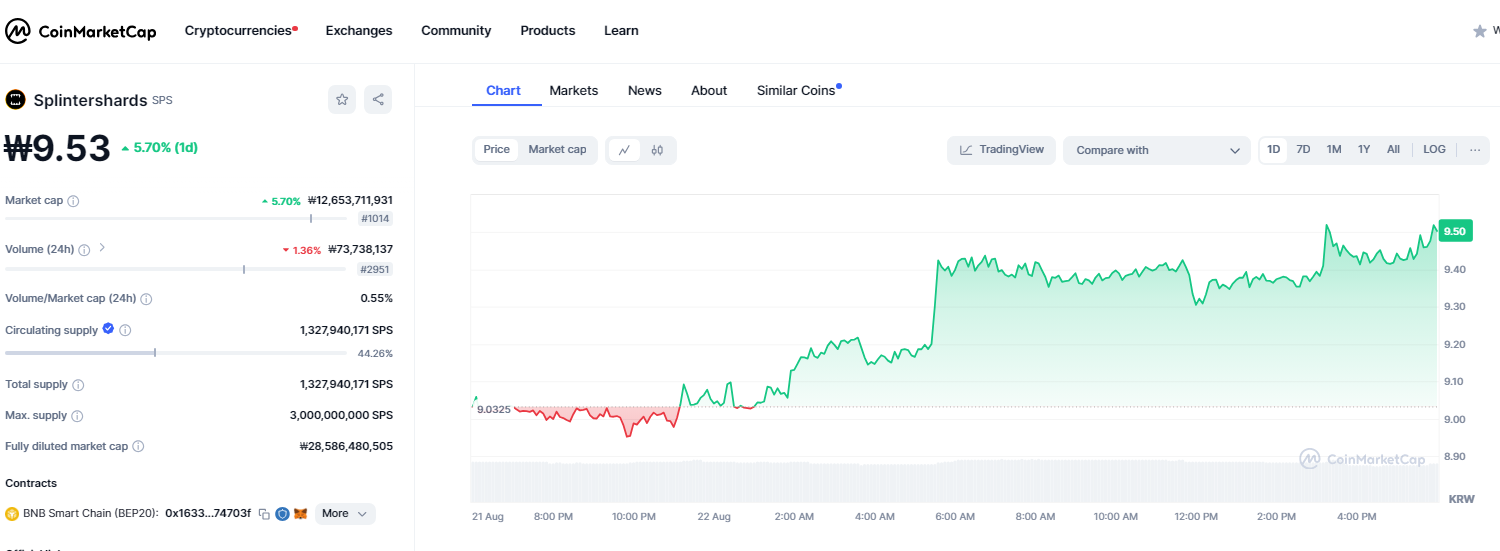Select the 5.70% (1d) change label

pyautogui.click(x=160, y=148)
